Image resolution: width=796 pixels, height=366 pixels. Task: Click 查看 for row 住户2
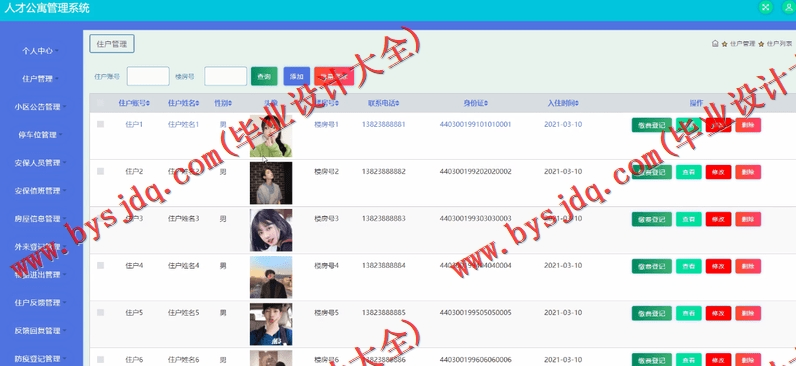coord(689,172)
